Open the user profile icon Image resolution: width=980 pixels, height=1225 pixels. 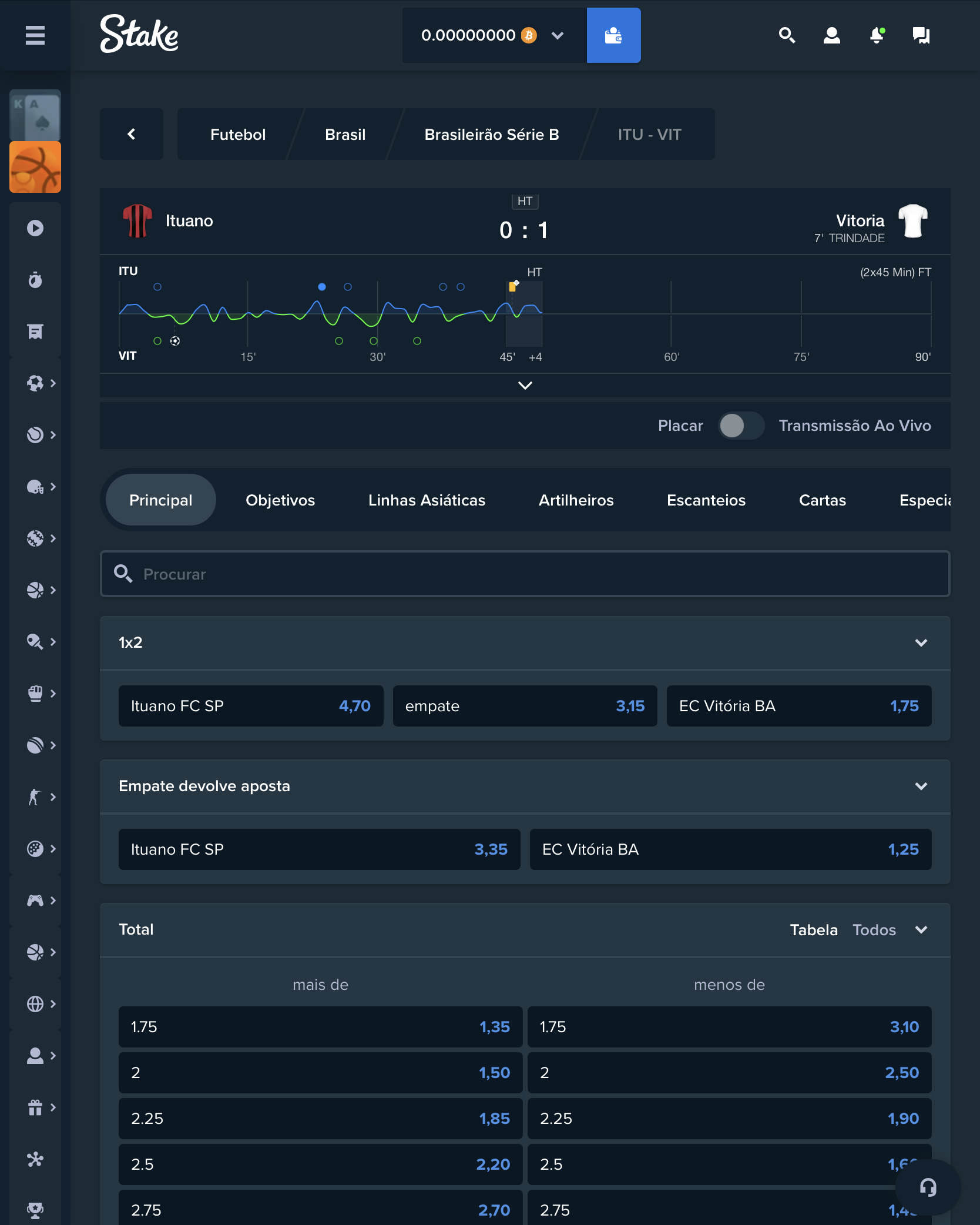[x=831, y=35]
